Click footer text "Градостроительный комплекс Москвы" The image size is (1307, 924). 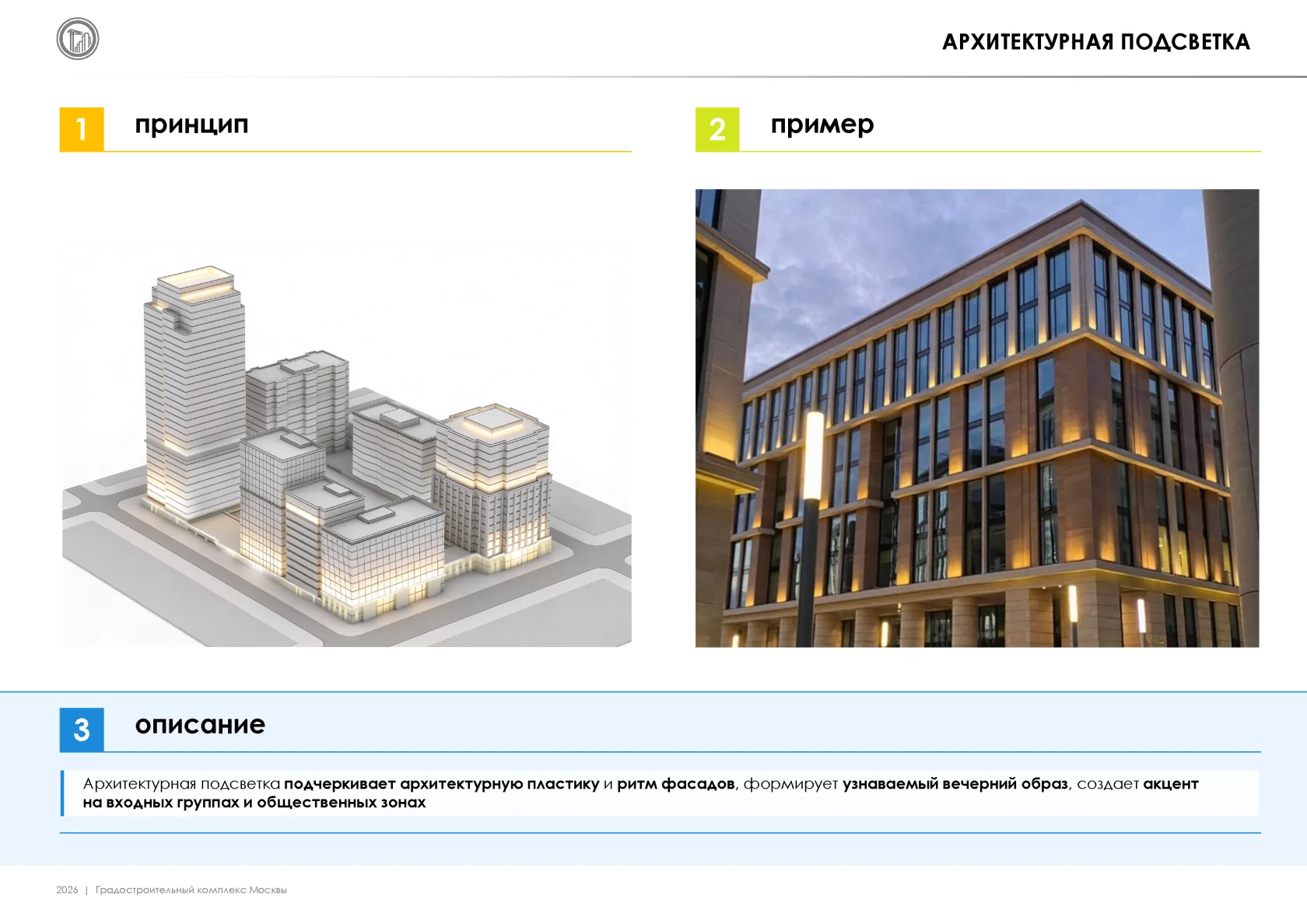pos(191,890)
